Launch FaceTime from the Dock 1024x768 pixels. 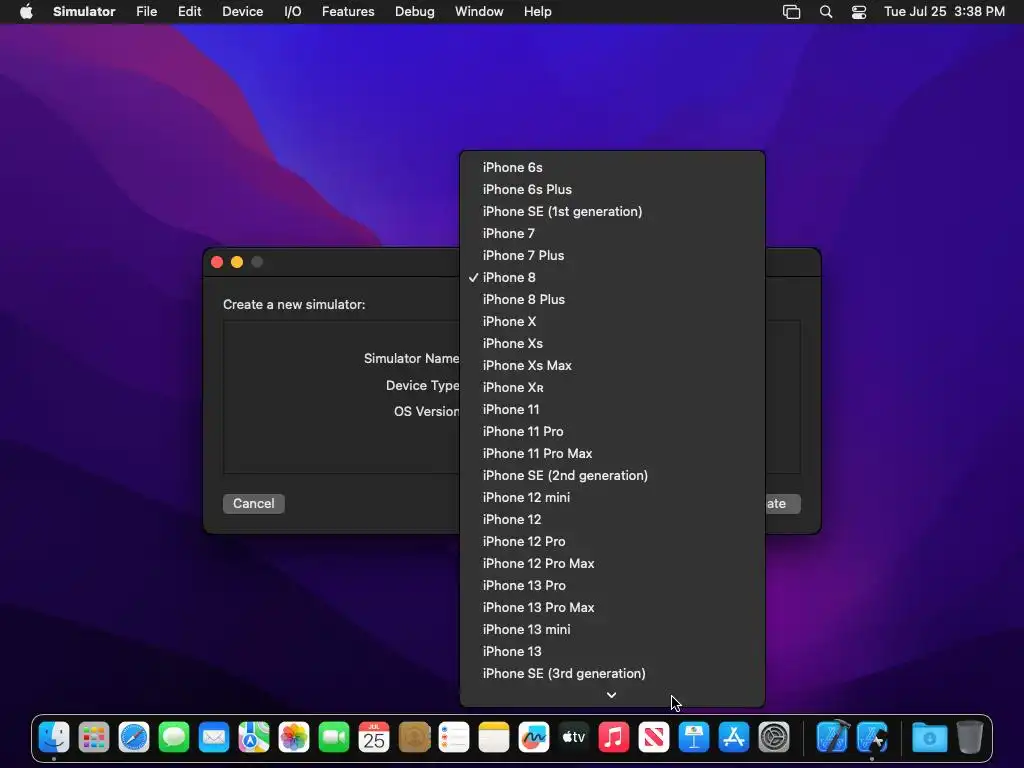coord(334,738)
